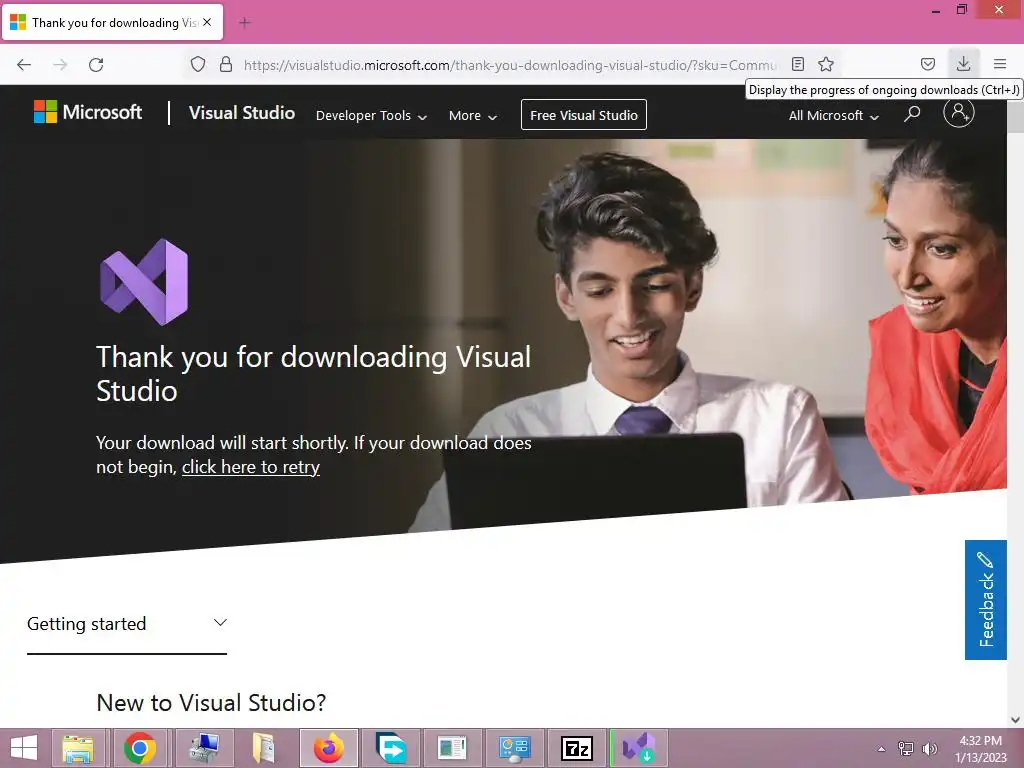Click the 'New to Visual Studio?' heading

[211, 703]
